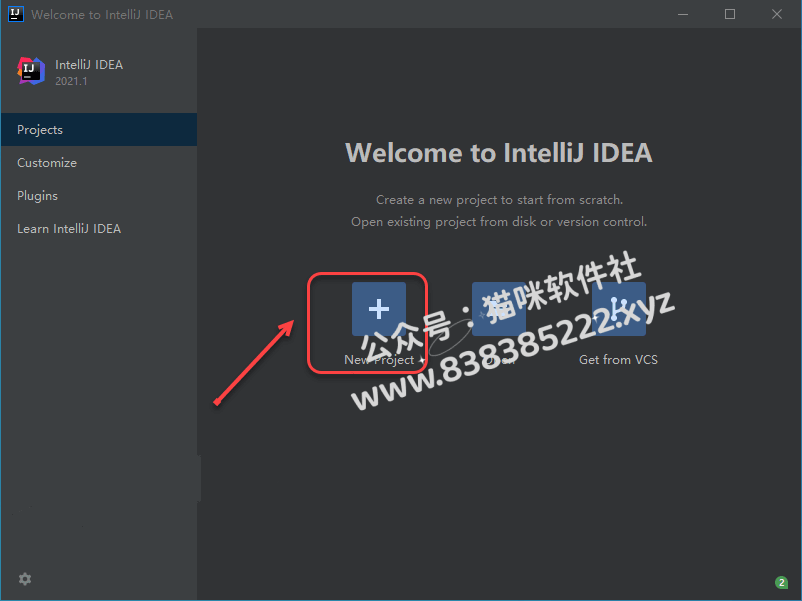802x601 pixels.
Task: Click the 'IntelliJ IDEA' product name in sidebar
Action: tap(89, 64)
